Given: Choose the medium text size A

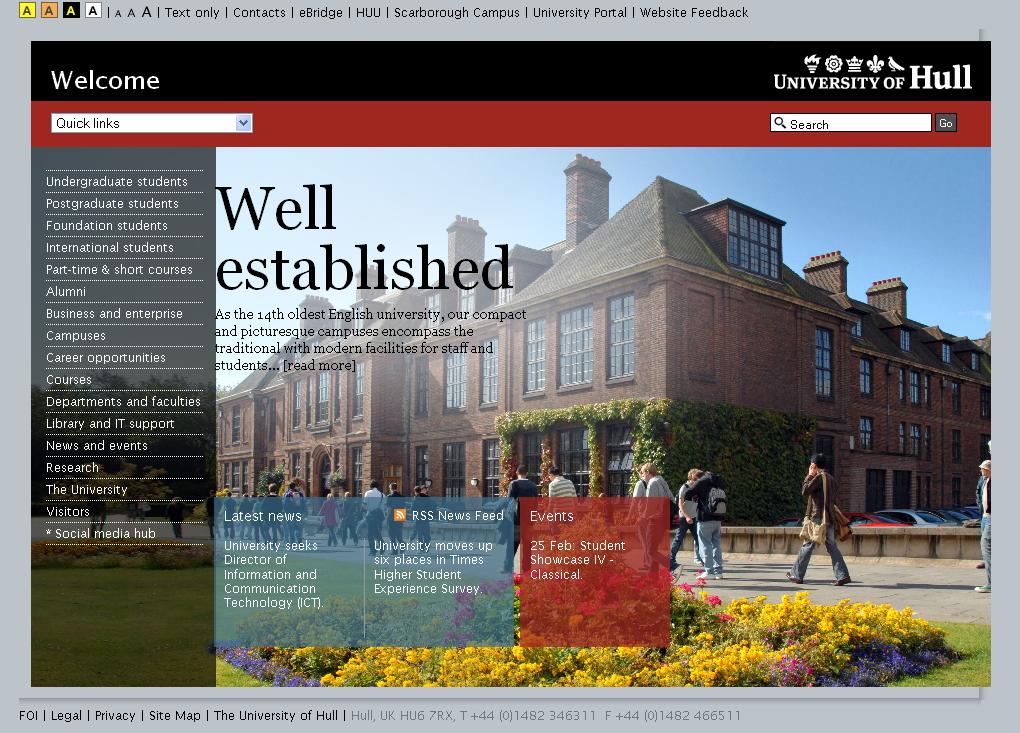Looking at the screenshot, I should click(x=131, y=13).
